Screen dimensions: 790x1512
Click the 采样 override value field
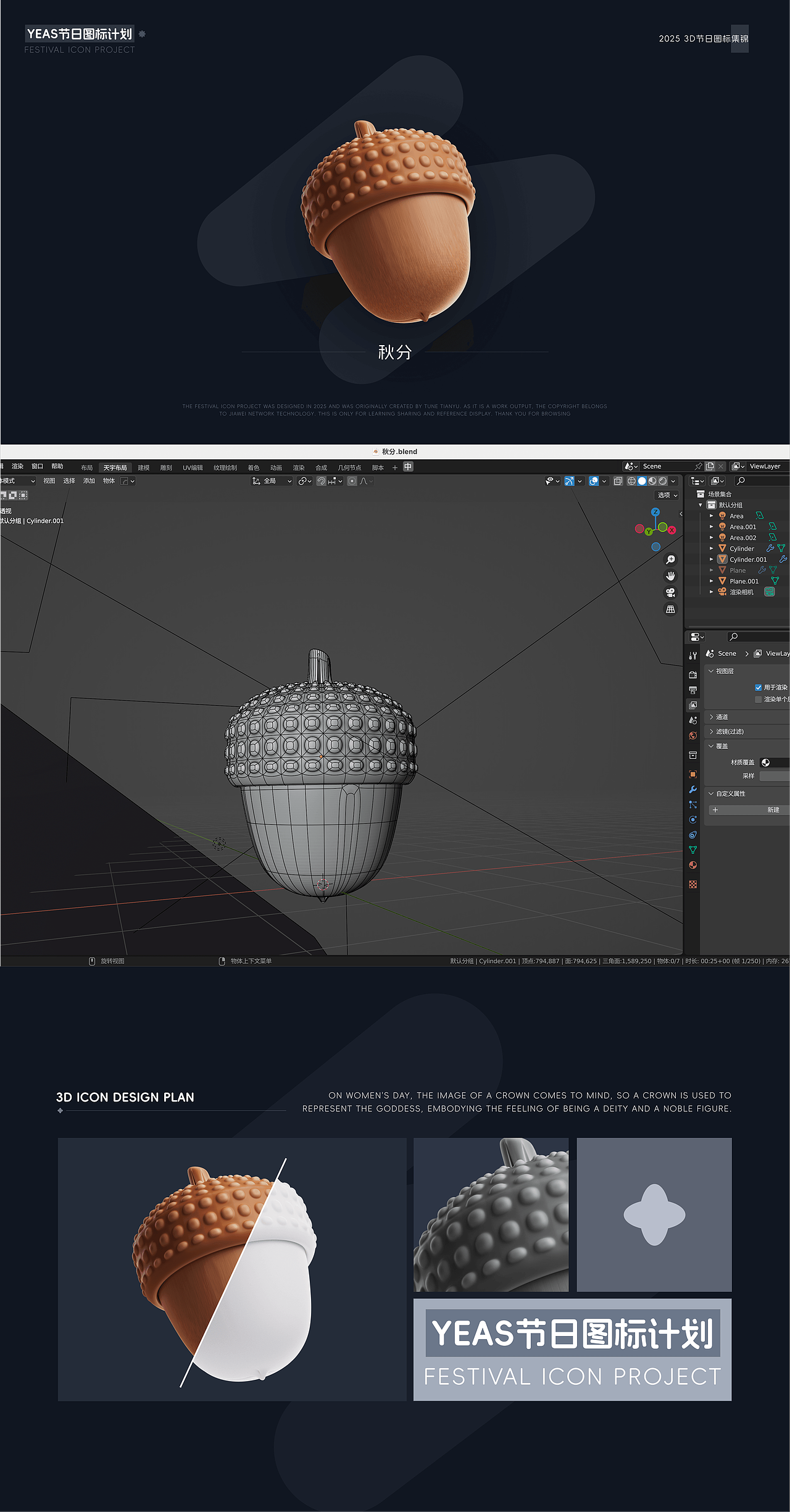coord(775,776)
